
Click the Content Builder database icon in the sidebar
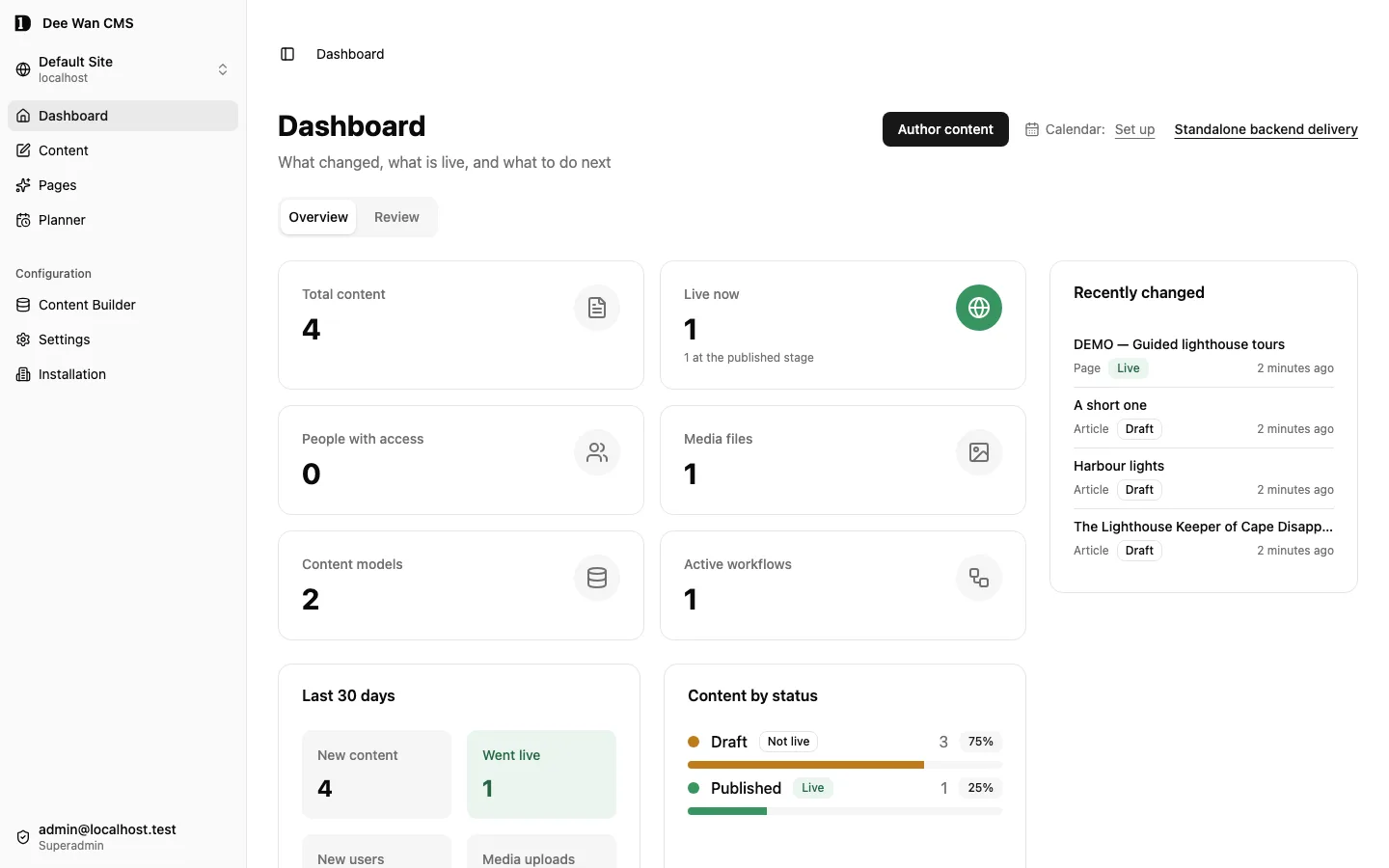click(23, 305)
